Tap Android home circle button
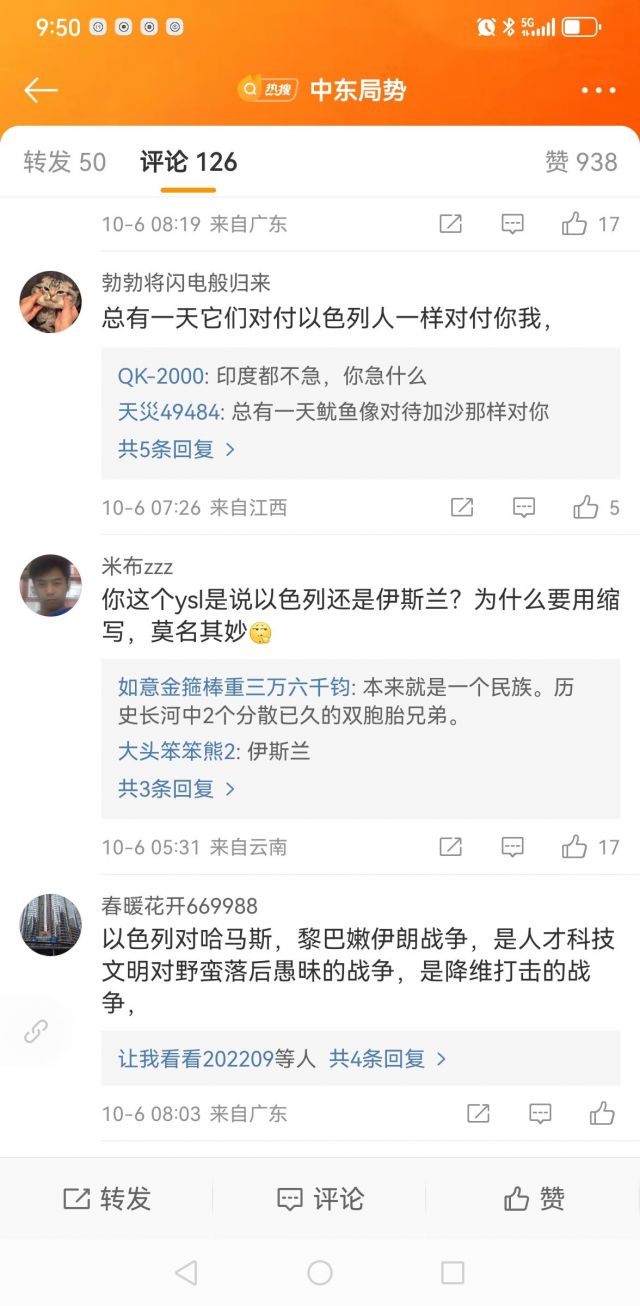640x1306 pixels. [x=320, y=1272]
